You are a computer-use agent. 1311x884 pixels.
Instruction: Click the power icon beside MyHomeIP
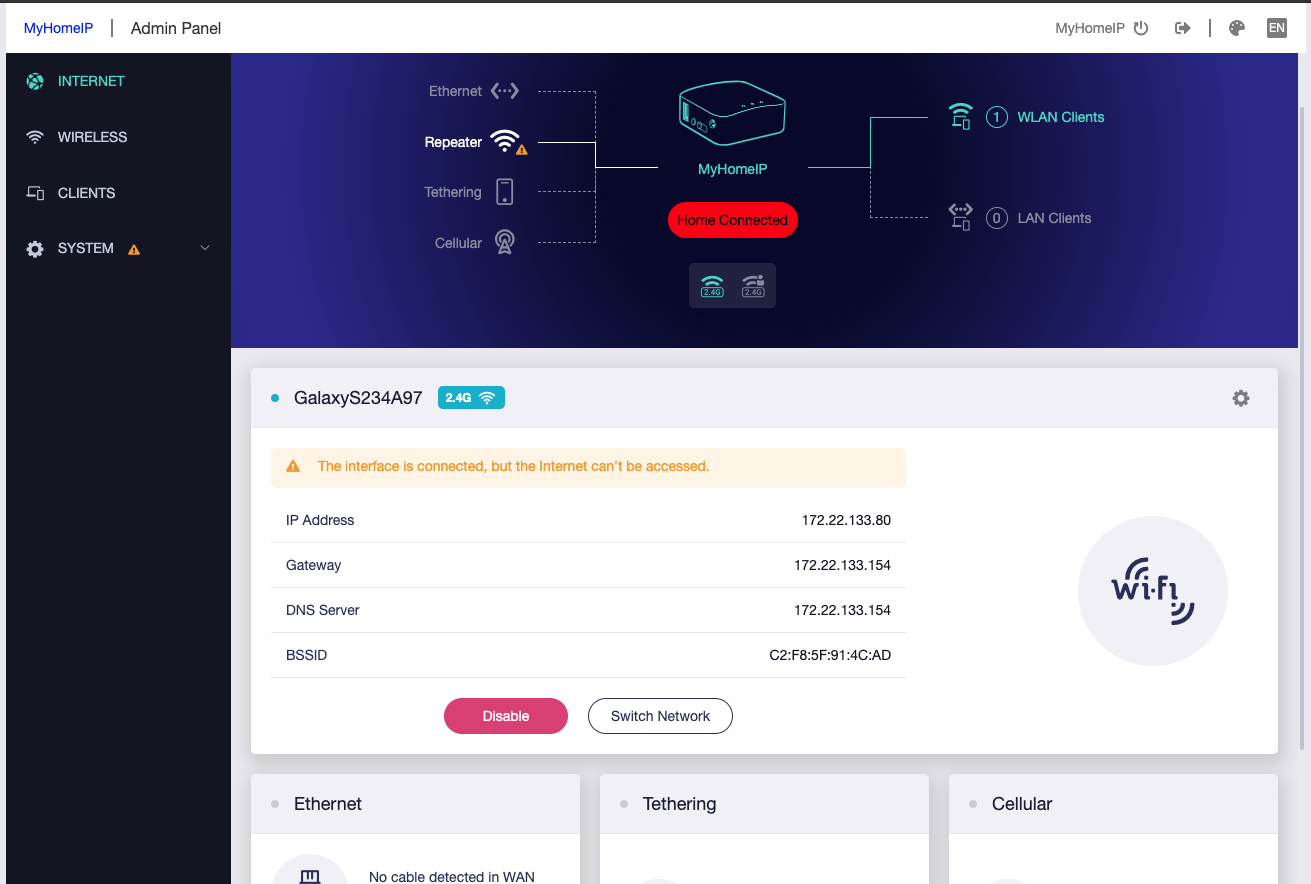click(x=1141, y=28)
